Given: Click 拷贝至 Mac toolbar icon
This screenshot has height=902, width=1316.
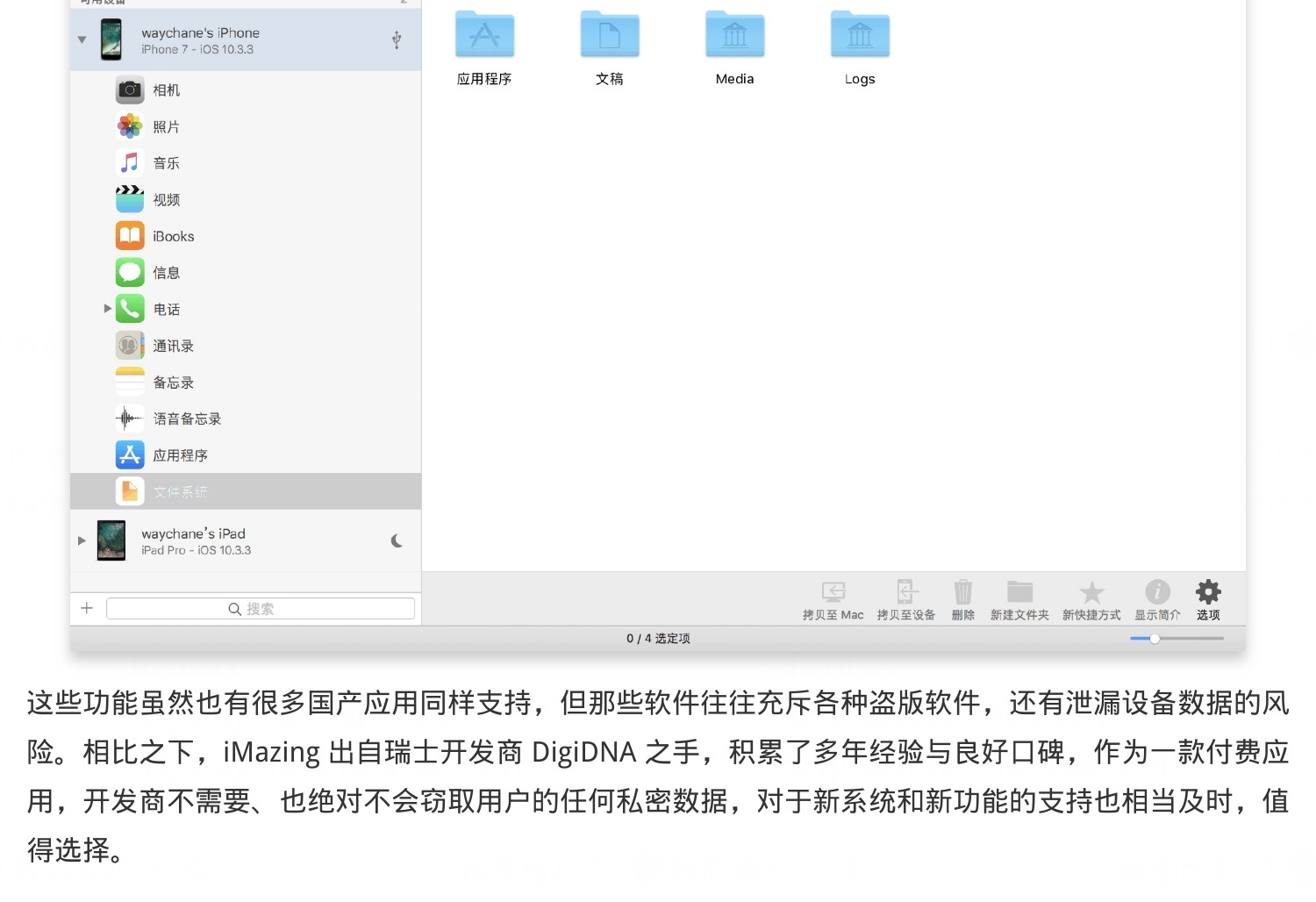Looking at the screenshot, I should tap(833, 591).
